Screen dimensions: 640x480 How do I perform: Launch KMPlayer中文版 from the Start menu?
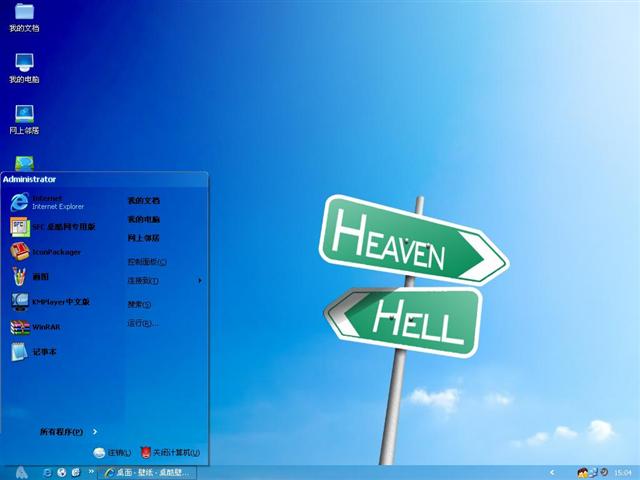50,302
